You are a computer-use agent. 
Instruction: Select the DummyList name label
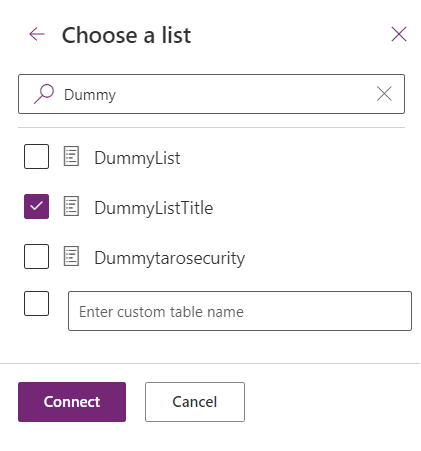click(x=137, y=158)
